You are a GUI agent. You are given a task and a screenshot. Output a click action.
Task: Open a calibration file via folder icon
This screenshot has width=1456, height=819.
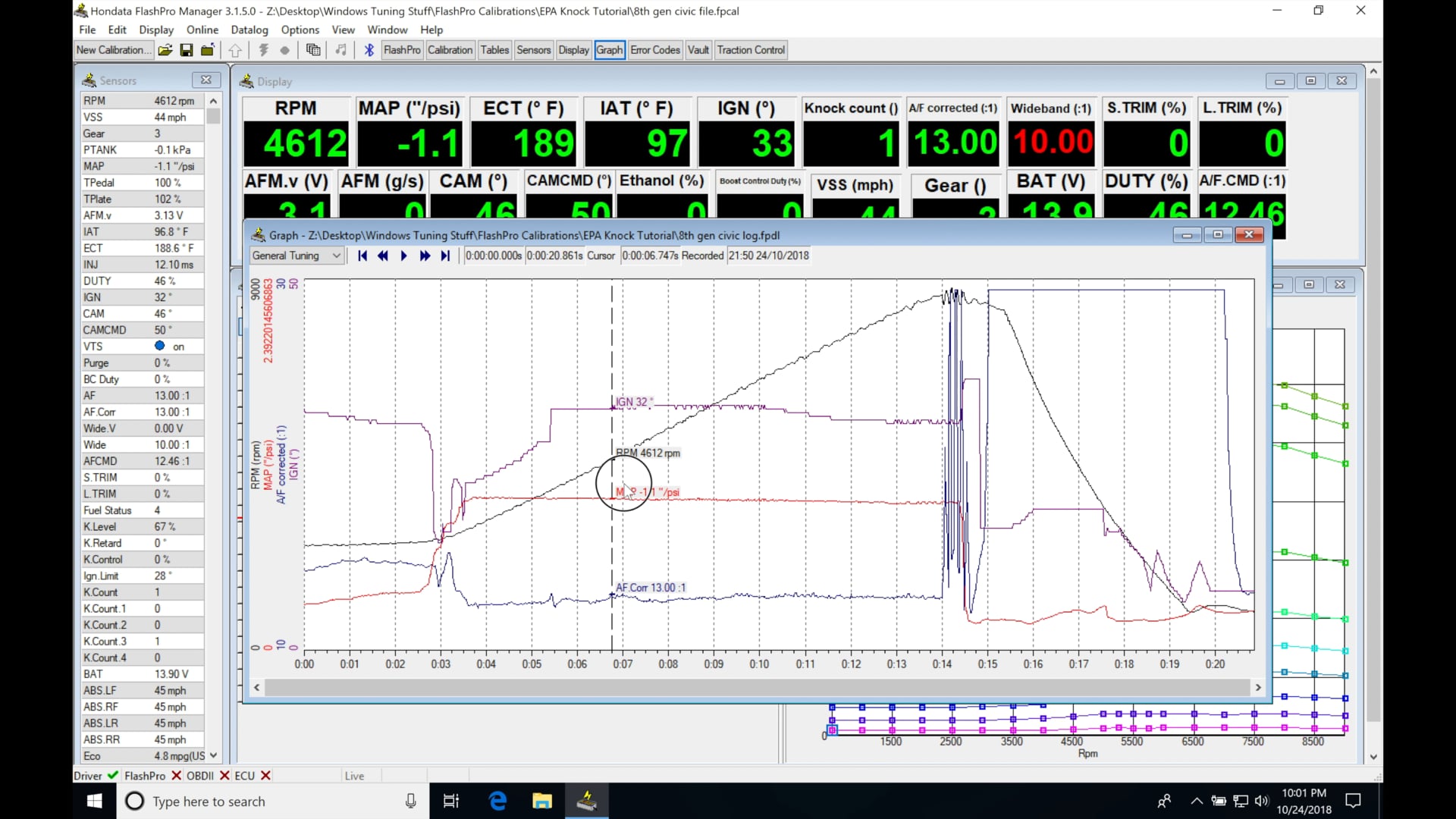pyautogui.click(x=165, y=50)
